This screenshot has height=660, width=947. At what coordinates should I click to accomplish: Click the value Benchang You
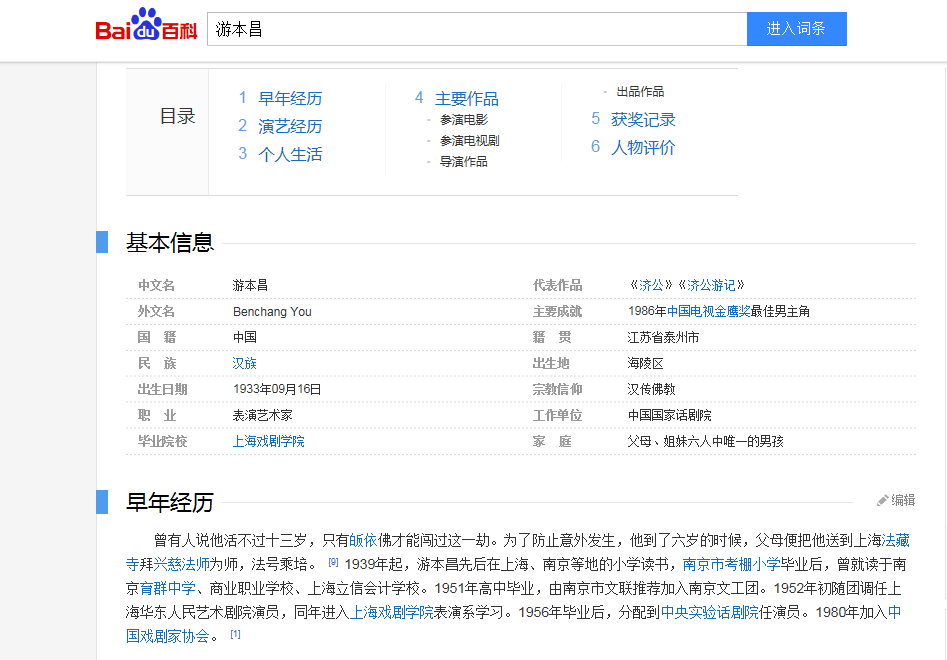coord(272,312)
